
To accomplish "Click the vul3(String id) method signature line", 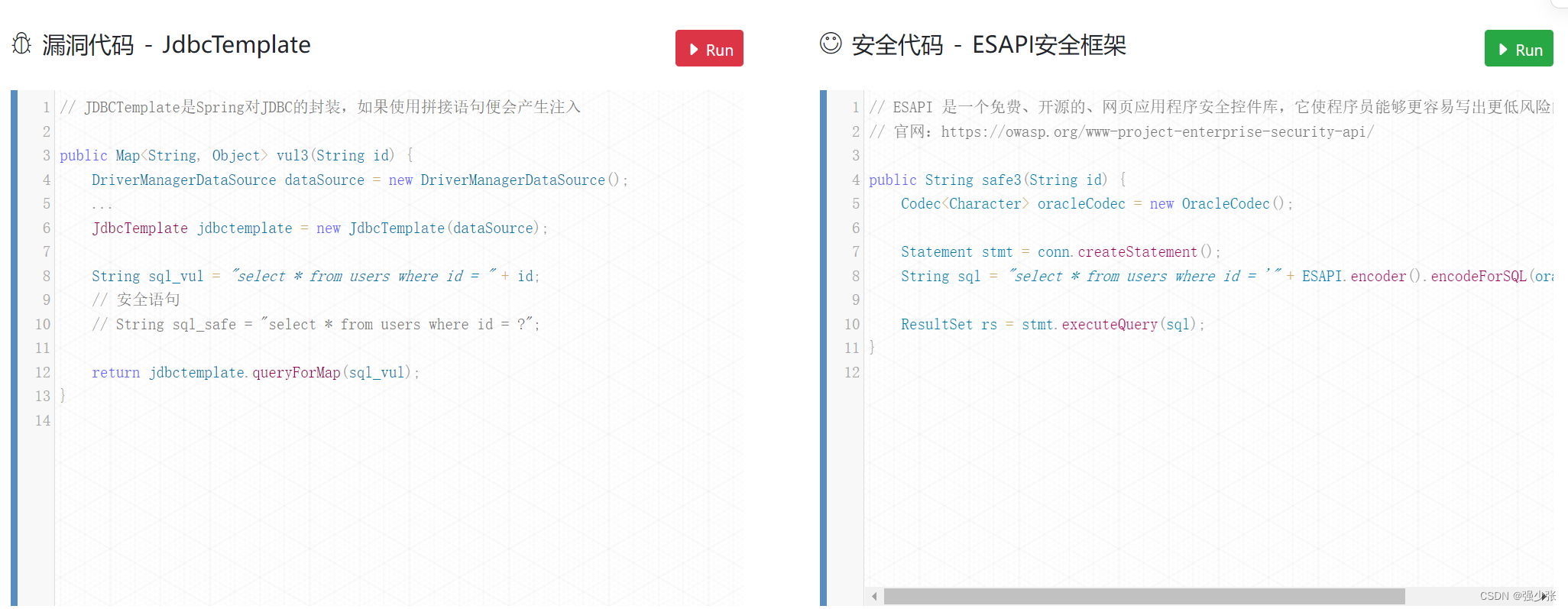I will 237,155.
